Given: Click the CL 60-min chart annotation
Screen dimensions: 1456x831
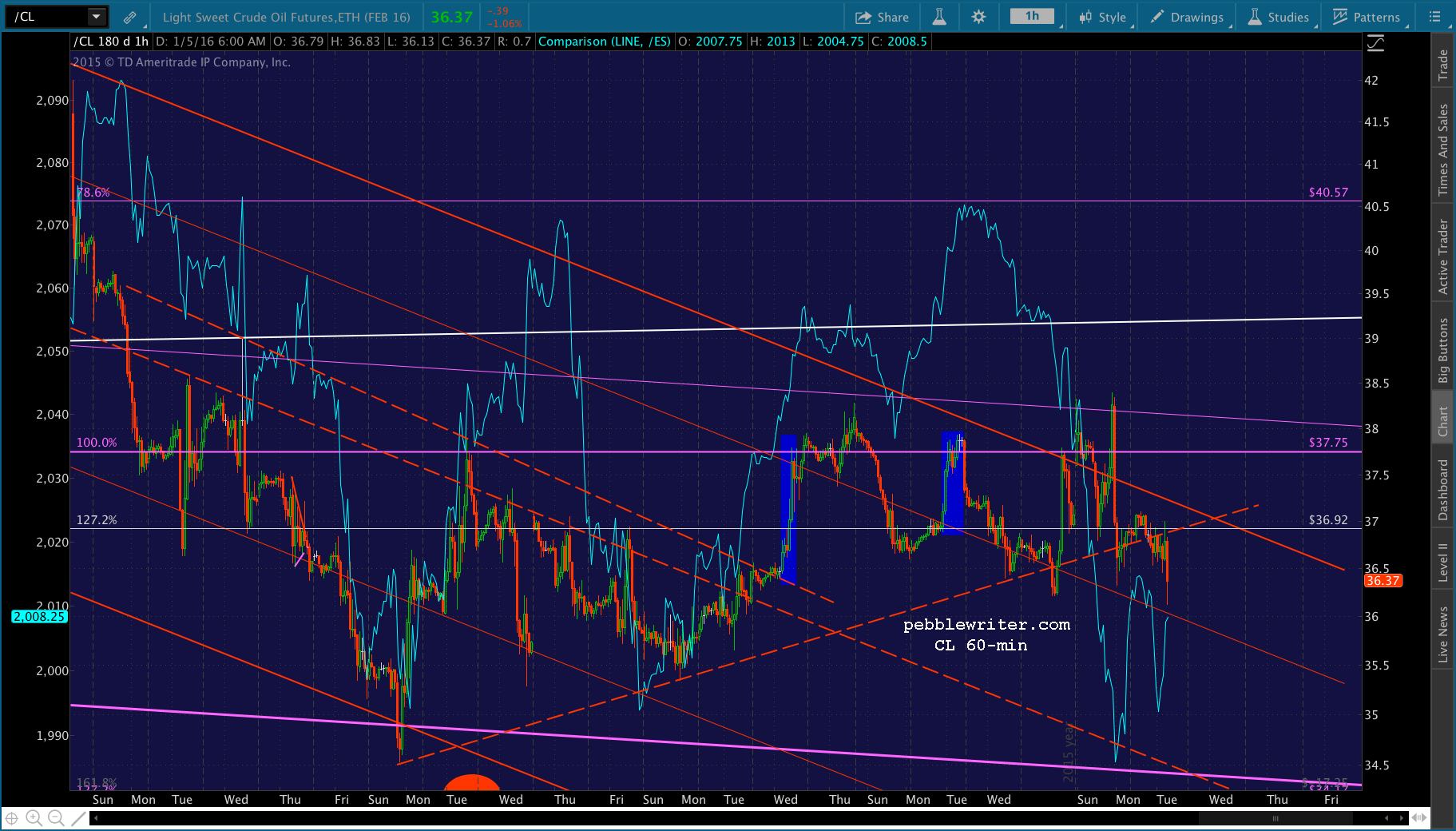Looking at the screenshot, I should click(981, 646).
